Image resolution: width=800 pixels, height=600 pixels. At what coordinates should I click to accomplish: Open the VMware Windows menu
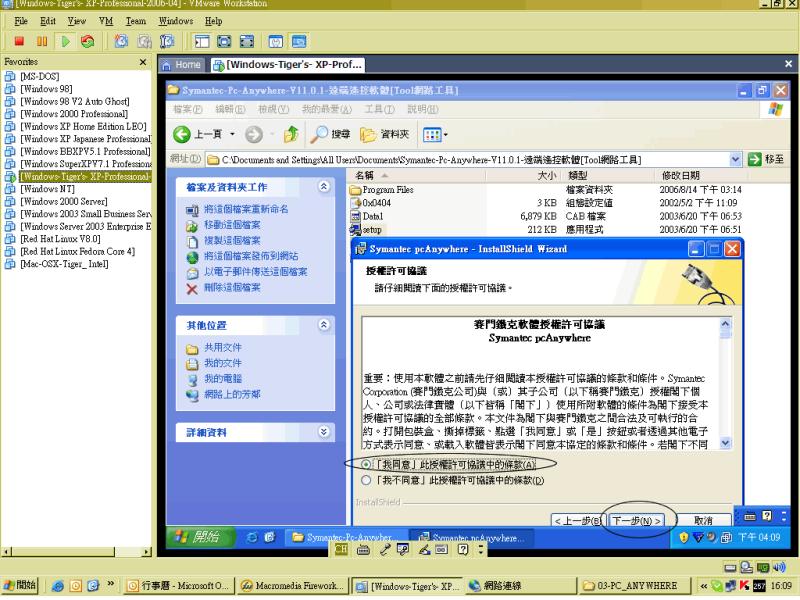click(x=176, y=21)
